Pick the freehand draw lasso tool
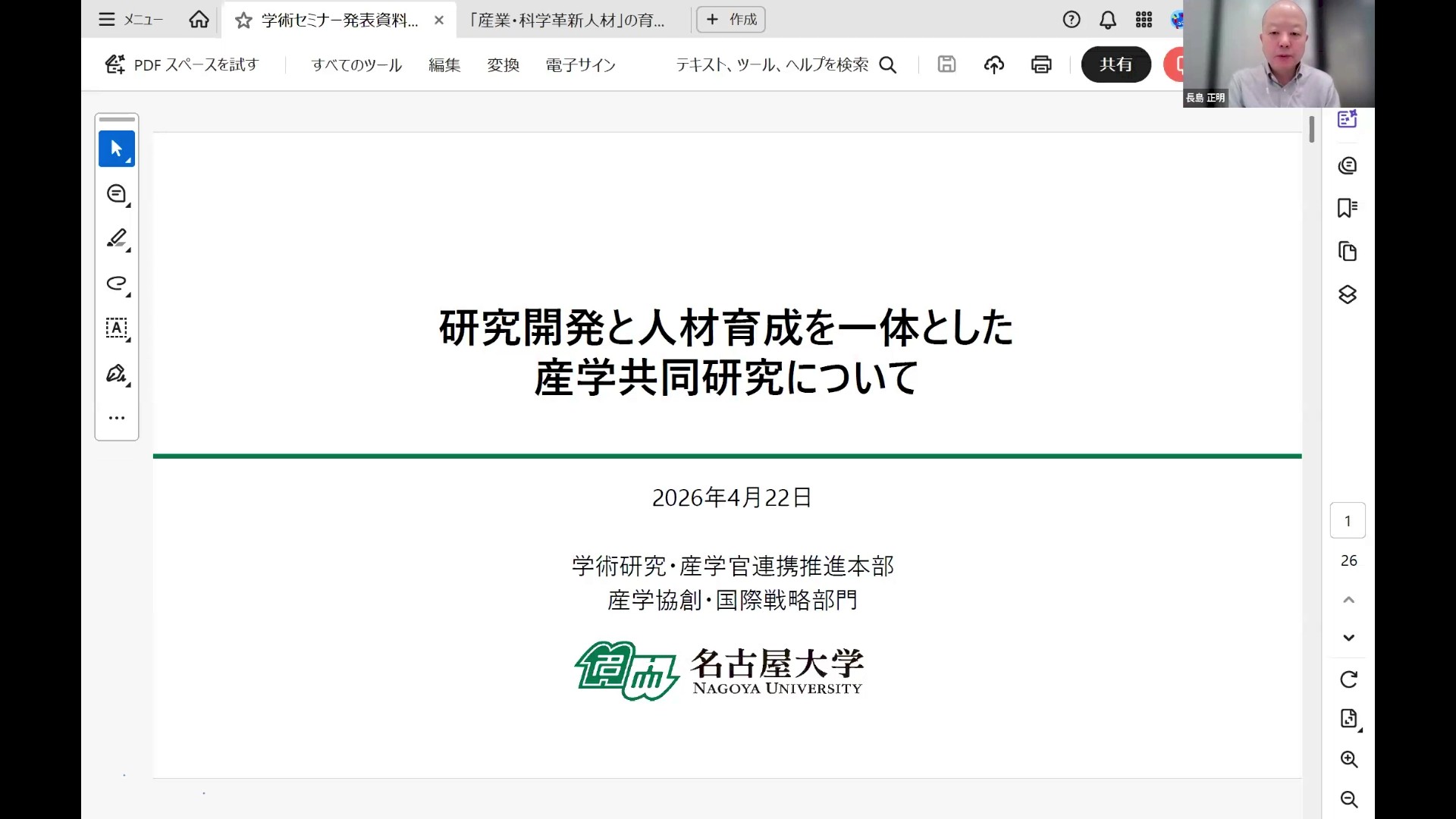This screenshot has height=819, width=1456. click(116, 284)
